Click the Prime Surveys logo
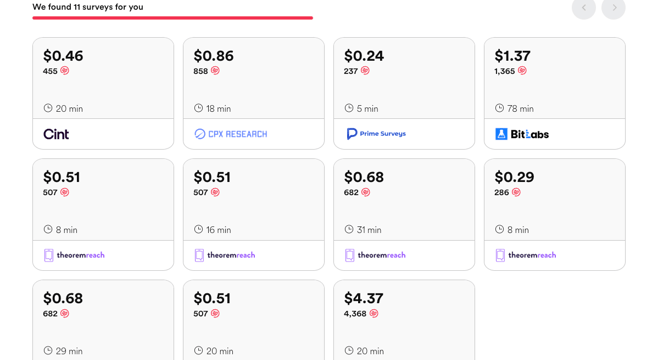Image resolution: width=669 pixels, height=360 pixels. coord(376,134)
